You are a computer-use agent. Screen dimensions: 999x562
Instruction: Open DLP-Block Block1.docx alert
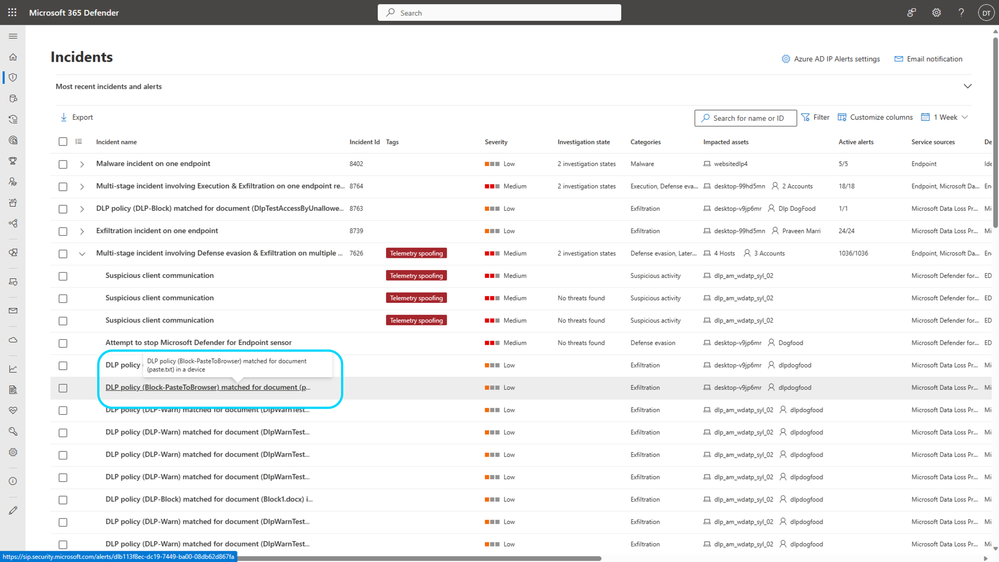209,499
